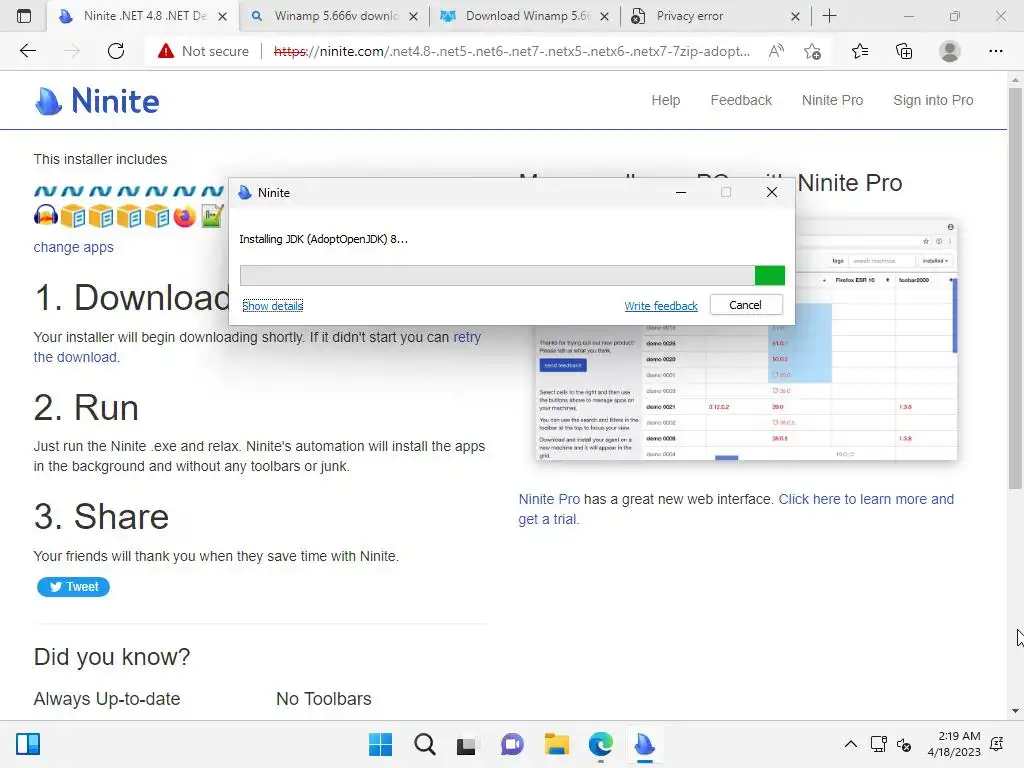Close the Ninite installer dialog

[x=771, y=192]
